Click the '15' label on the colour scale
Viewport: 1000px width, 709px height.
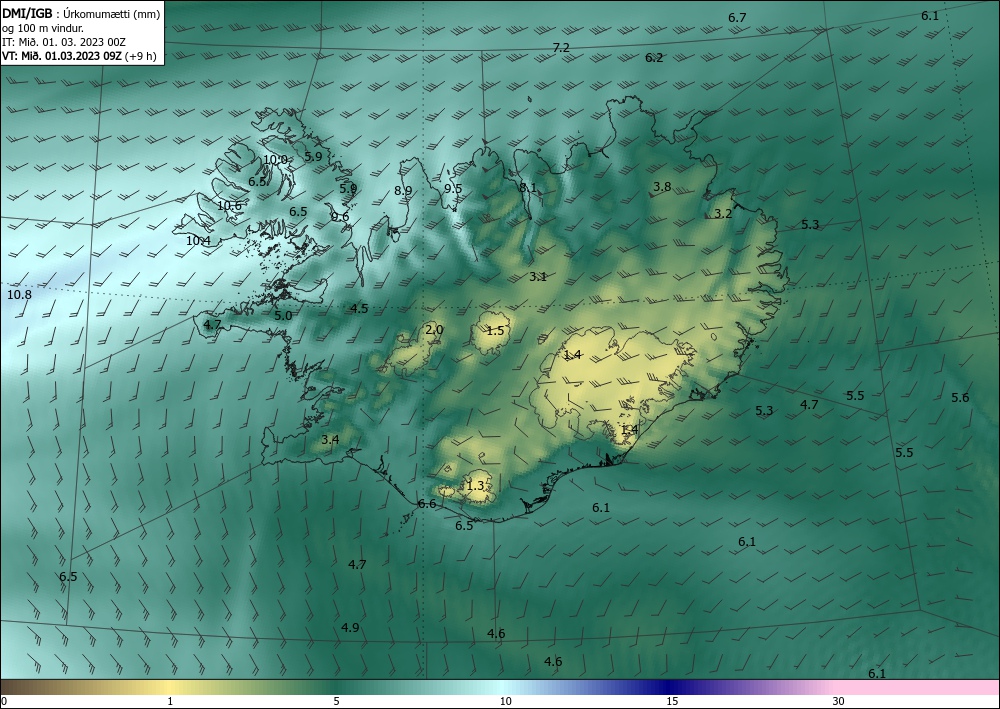click(x=672, y=702)
